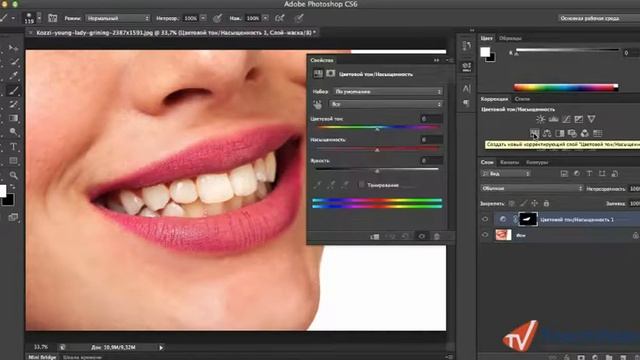
Task: Add a Color Lookup adjustment layer
Action: [x=598, y=133]
